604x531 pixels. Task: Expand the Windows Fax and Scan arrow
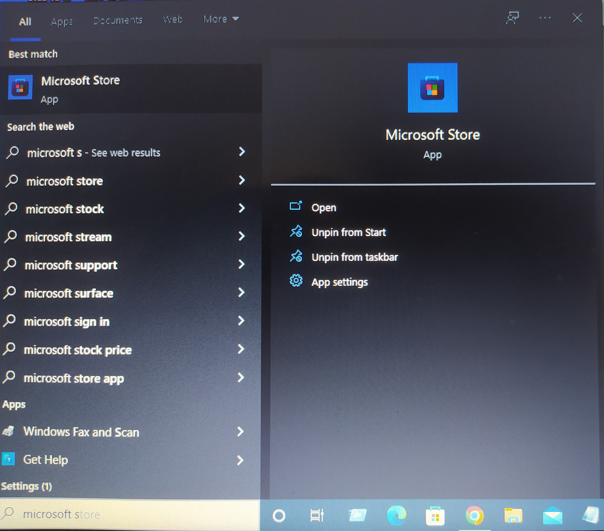(240, 432)
